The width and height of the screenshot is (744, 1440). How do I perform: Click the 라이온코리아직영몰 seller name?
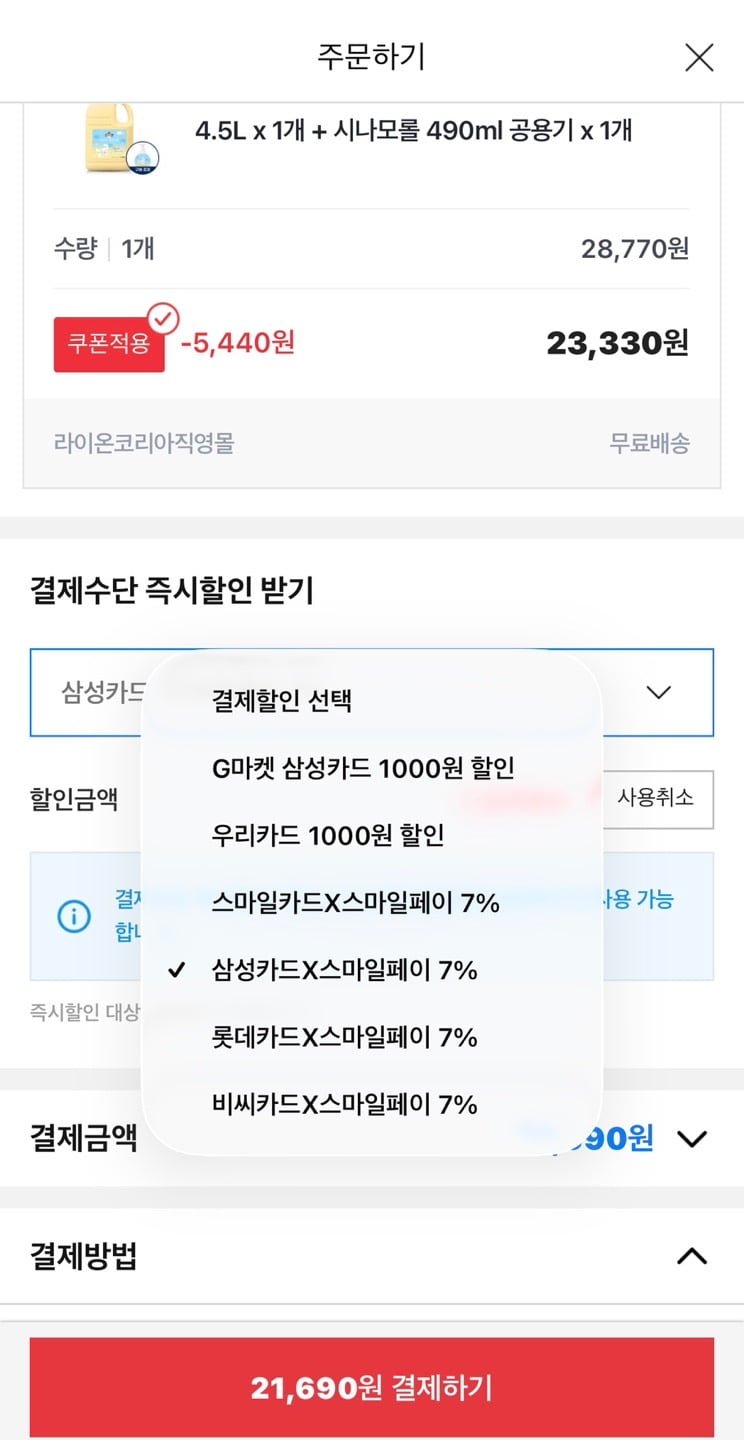(144, 443)
